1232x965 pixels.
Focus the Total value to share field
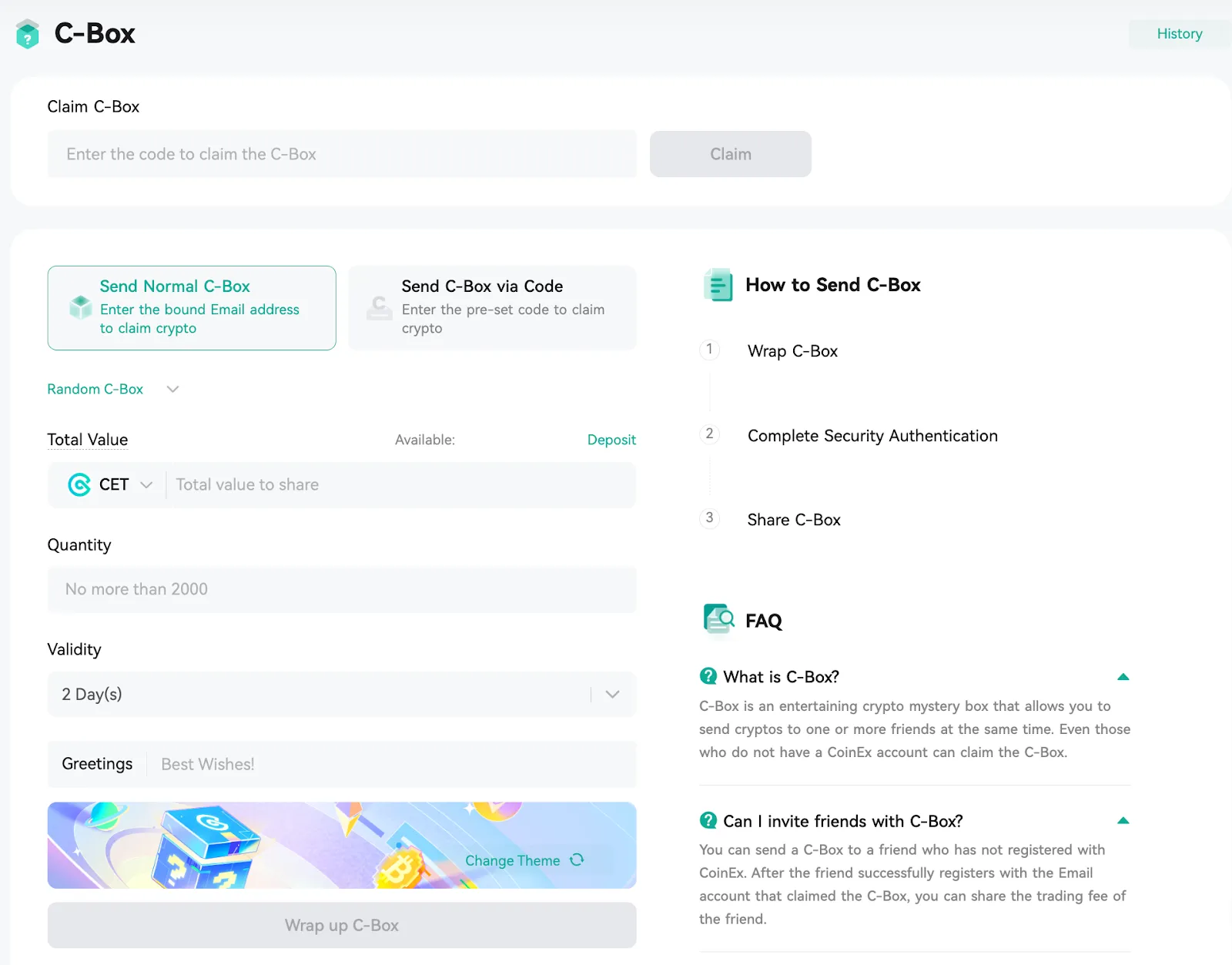click(400, 484)
